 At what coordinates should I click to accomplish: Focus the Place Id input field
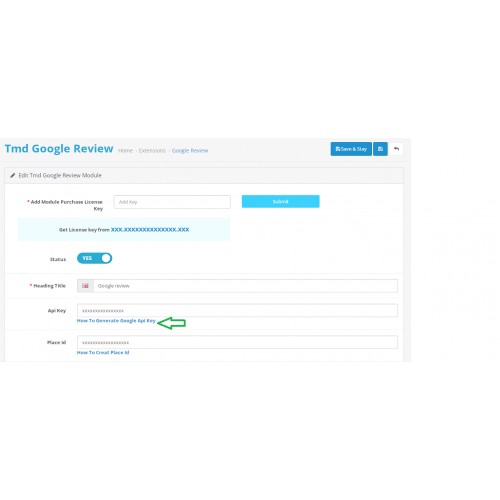pos(237,342)
